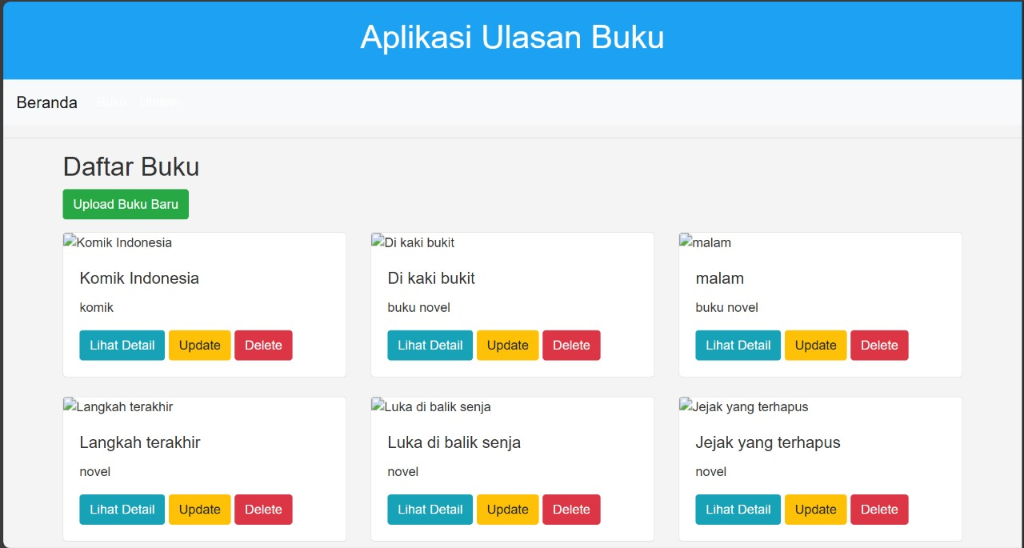Delete the Komik Indonesia book
Image resolution: width=1024 pixels, height=548 pixels.
pos(263,346)
